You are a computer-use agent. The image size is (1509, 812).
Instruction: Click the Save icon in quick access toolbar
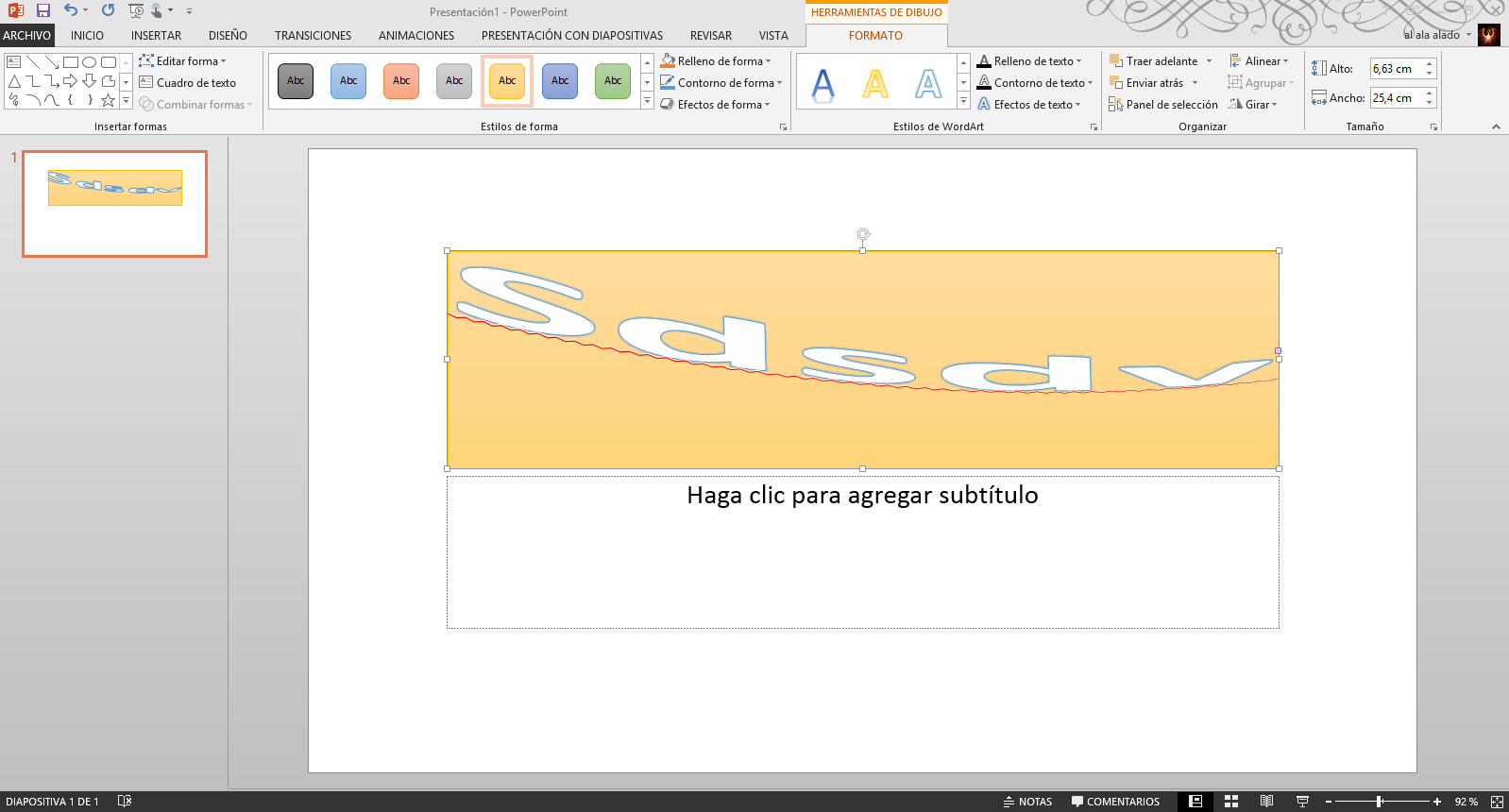pos(43,10)
